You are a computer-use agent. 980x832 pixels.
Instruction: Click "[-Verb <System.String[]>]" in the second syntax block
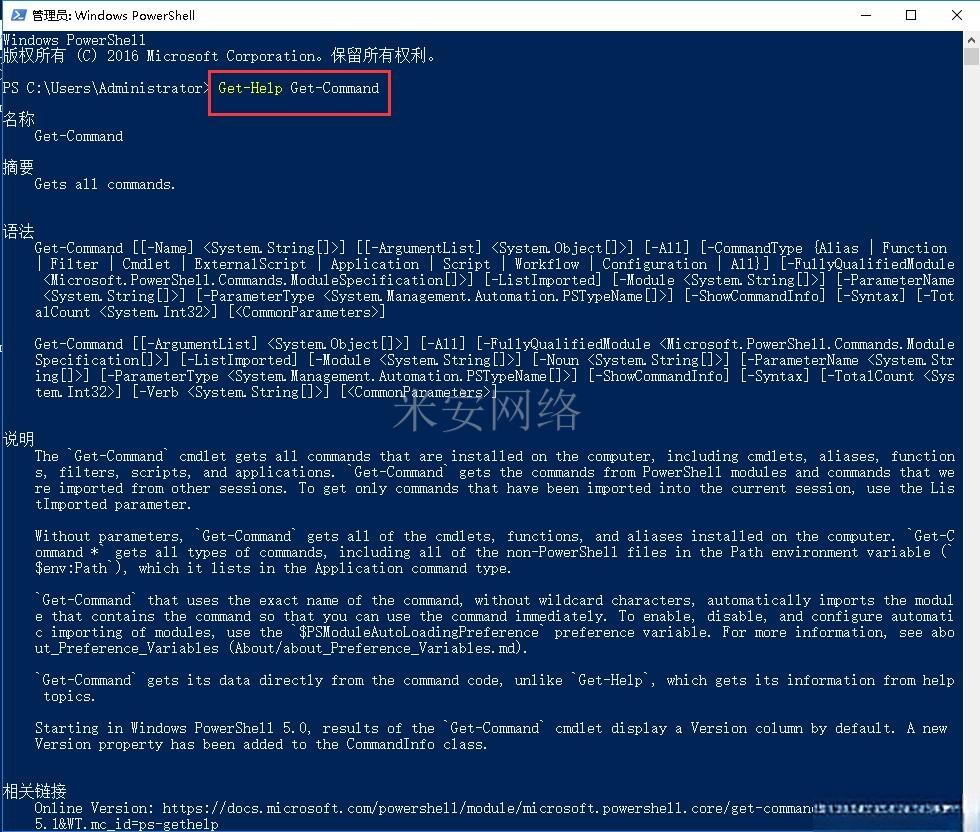pyautogui.click(x=231, y=393)
